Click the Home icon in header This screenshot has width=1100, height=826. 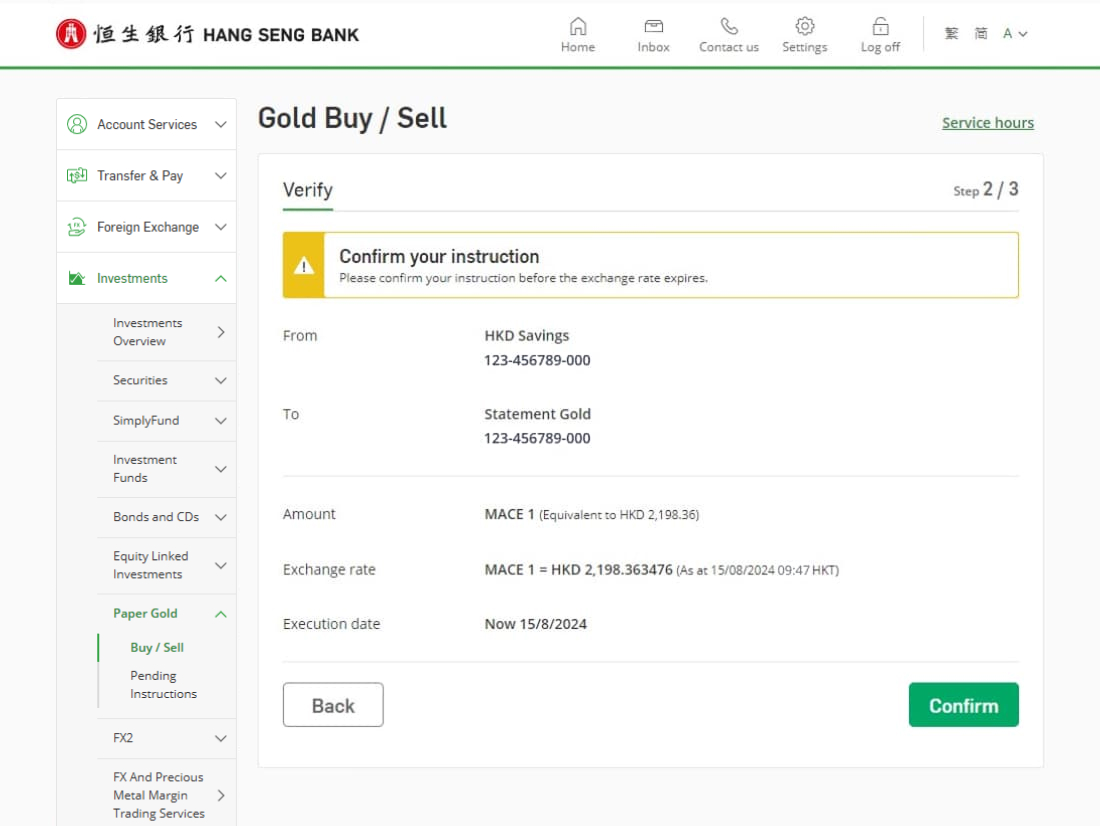577,27
